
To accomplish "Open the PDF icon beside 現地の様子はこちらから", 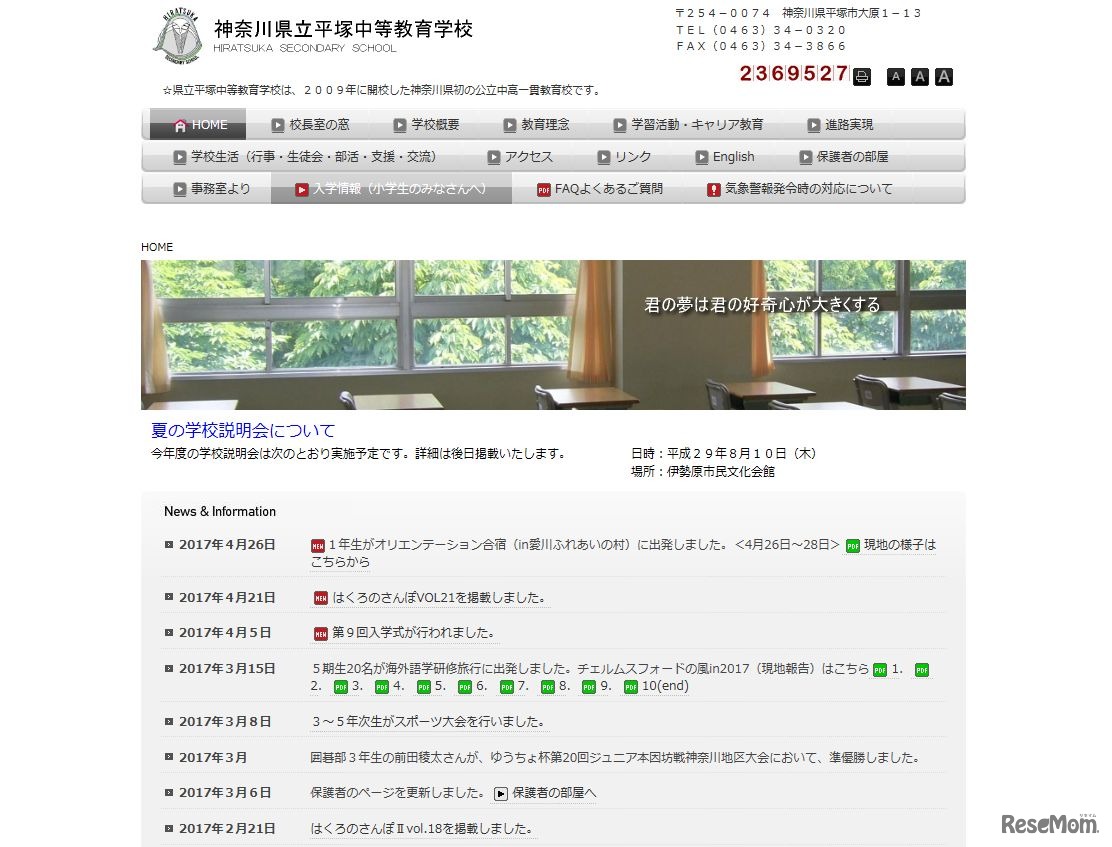I will click(852, 545).
